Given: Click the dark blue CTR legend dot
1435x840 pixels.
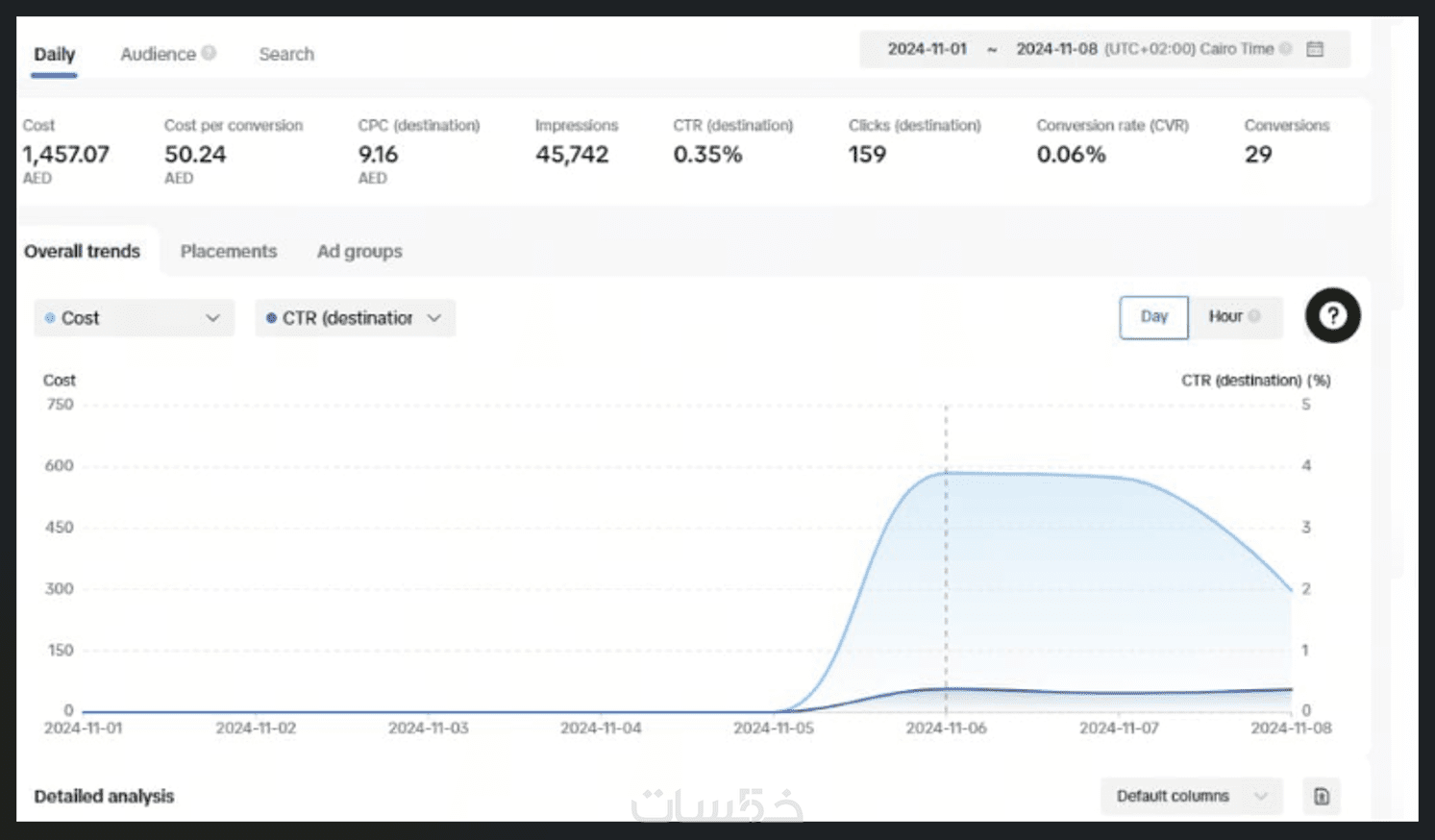Looking at the screenshot, I should click(x=271, y=317).
